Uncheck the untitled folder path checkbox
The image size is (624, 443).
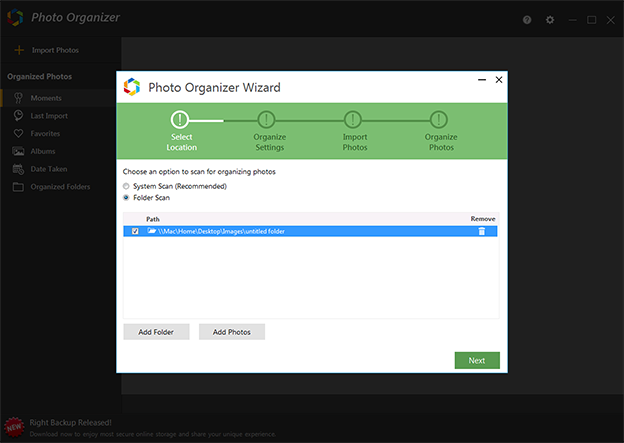(x=135, y=231)
